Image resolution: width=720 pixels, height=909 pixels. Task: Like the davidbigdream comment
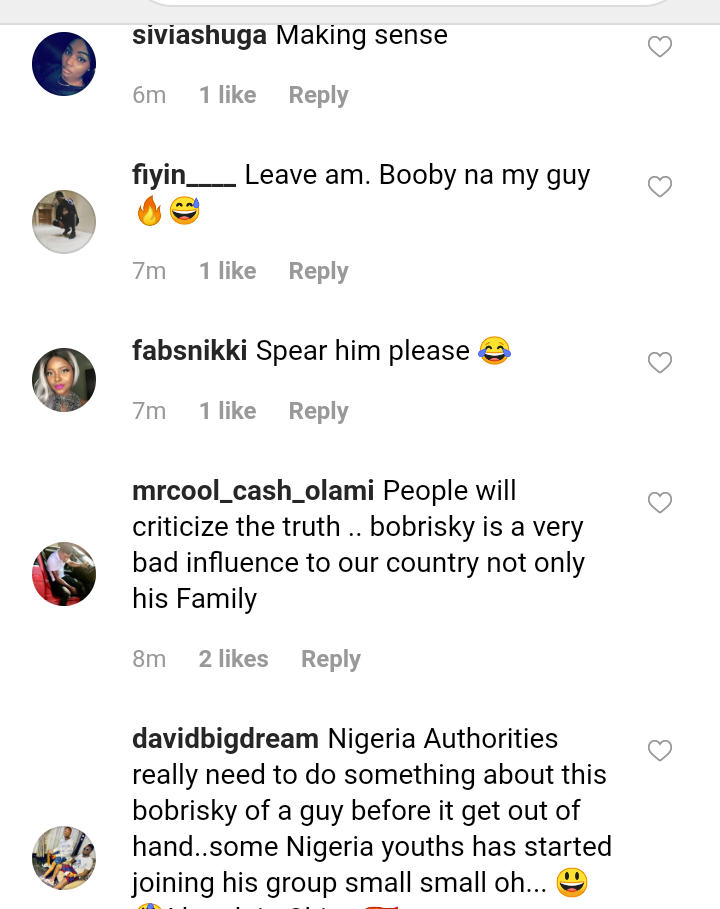pos(660,751)
